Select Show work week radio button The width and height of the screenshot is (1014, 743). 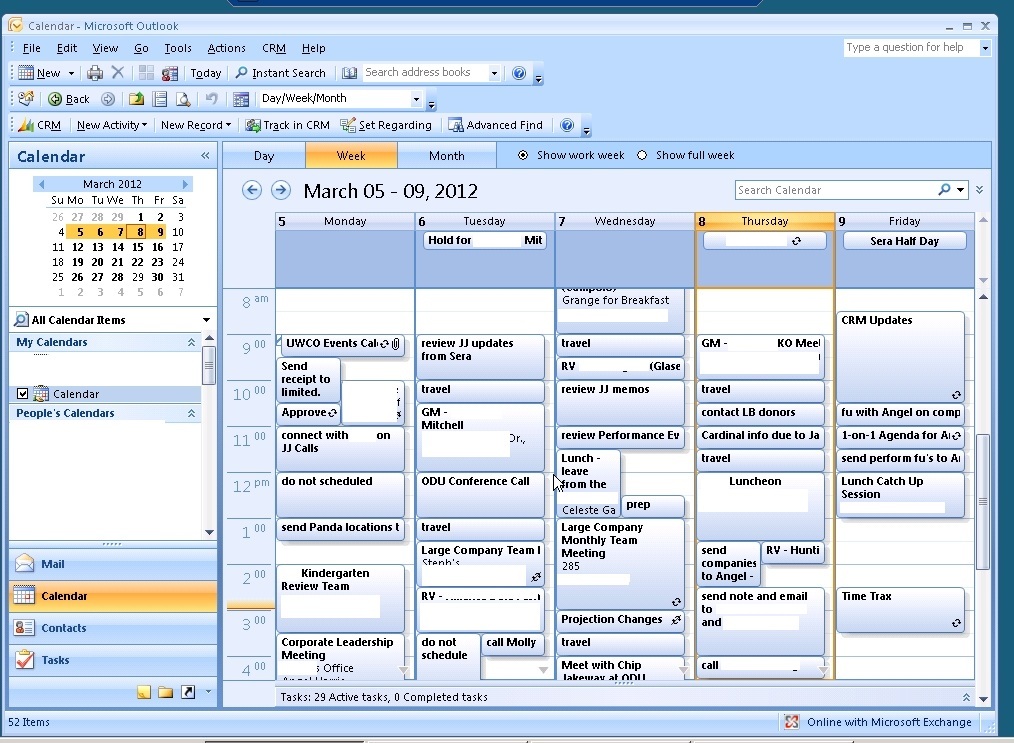pos(523,155)
